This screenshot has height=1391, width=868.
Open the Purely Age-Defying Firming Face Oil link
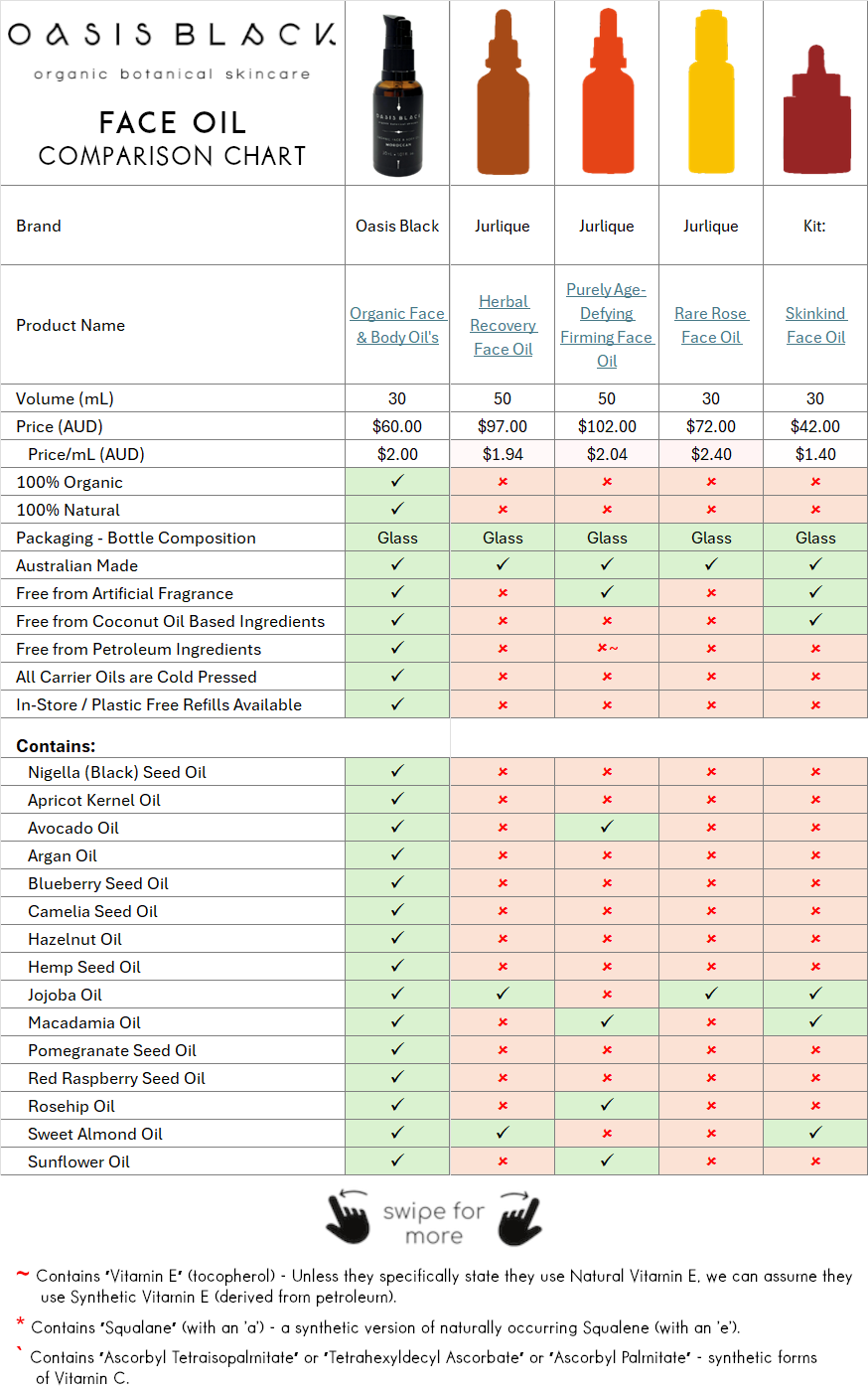606,325
